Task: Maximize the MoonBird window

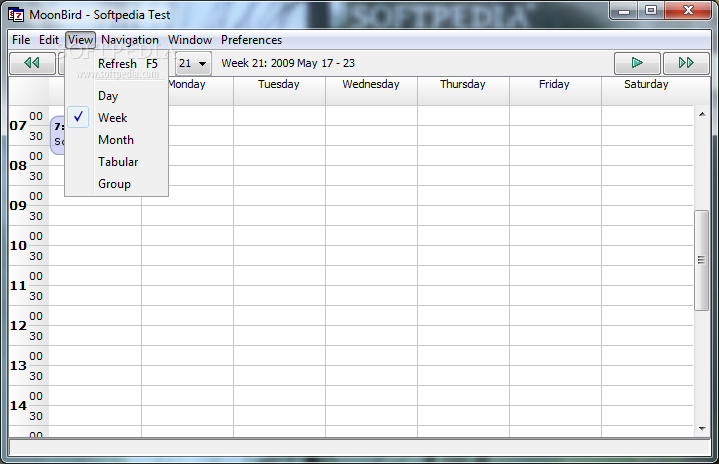Action: (651, 11)
